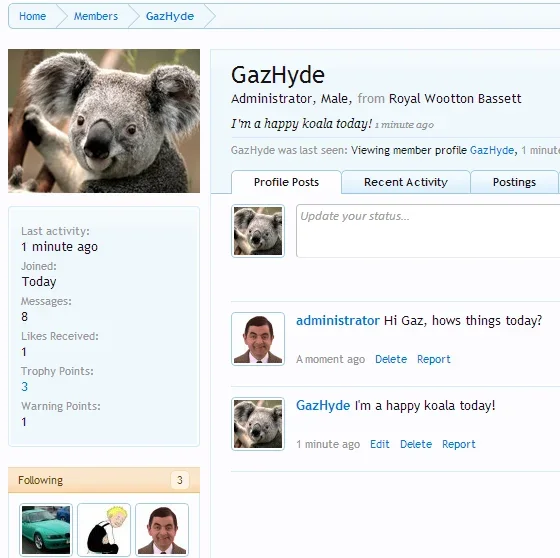Click the Following count badge showing 3

point(180,480)
